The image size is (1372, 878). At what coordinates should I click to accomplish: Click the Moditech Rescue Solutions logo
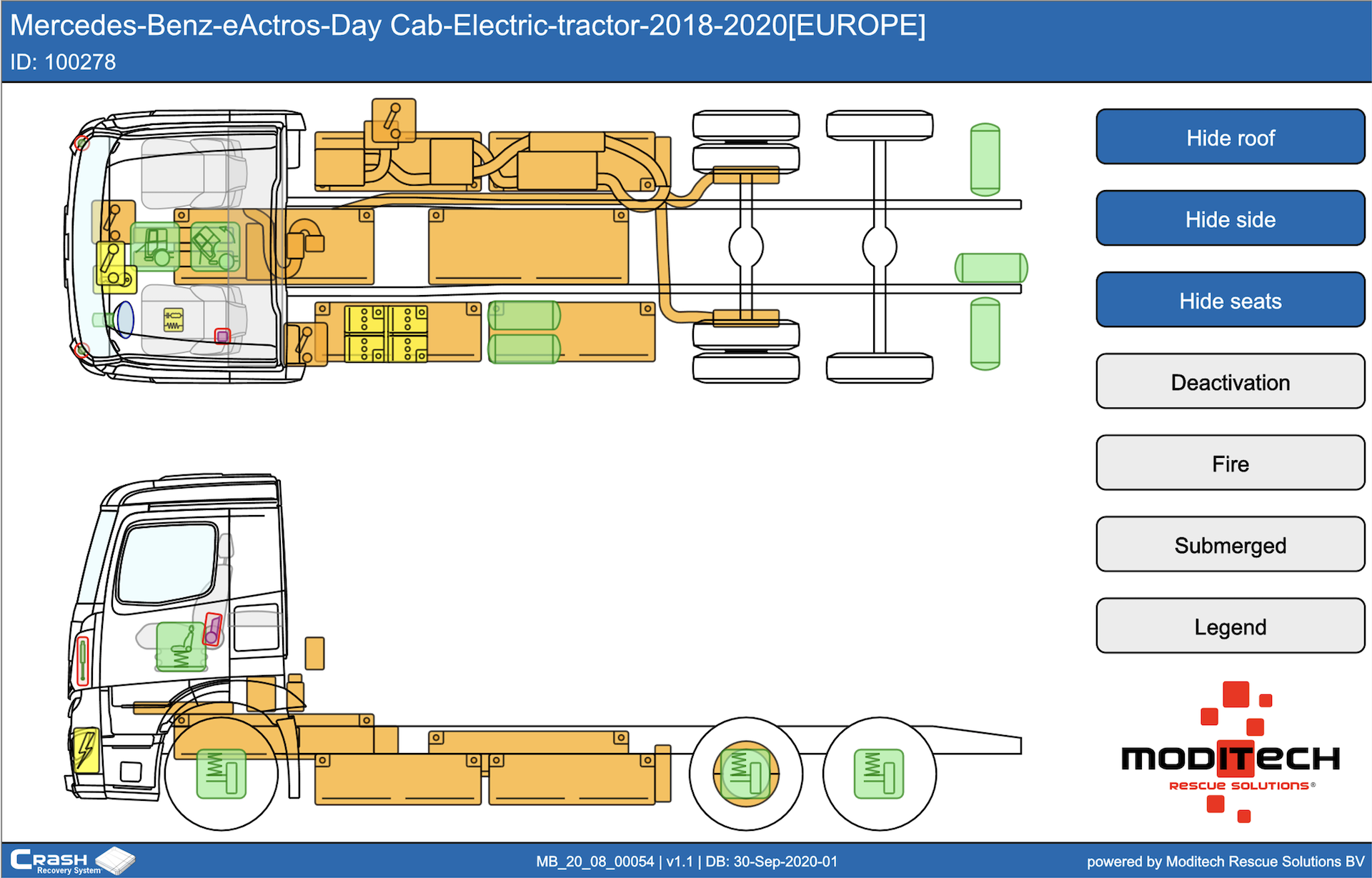tap(1231, 752)
